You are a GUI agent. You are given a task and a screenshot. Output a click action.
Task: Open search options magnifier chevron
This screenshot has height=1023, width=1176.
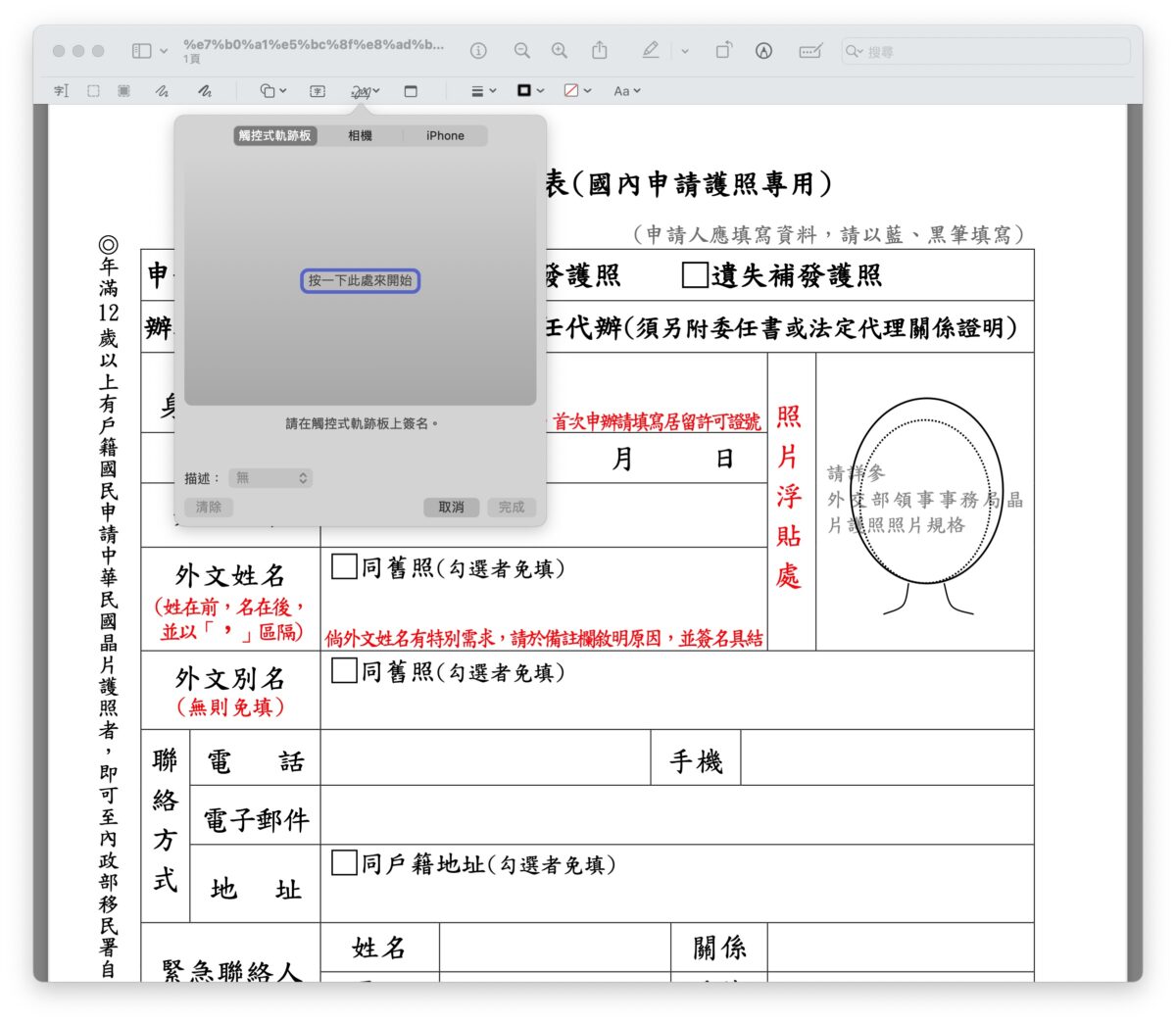pyautogui.click(x=855, y=51)
